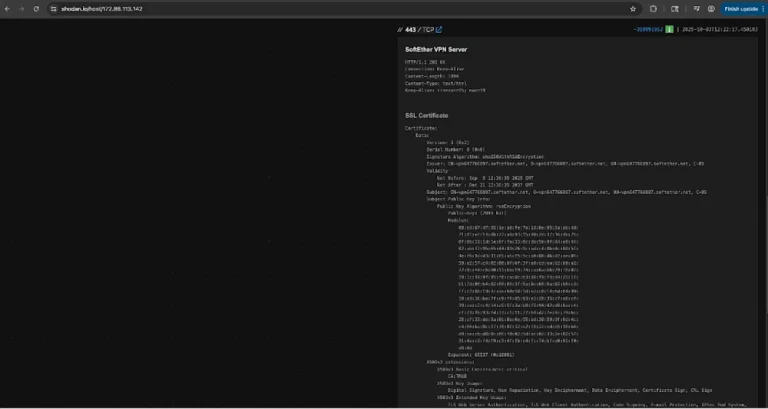The width and height of the screenshot is (768, 409).
Task: Click the Not Before validity date
Action: click(x=485, y=178)
